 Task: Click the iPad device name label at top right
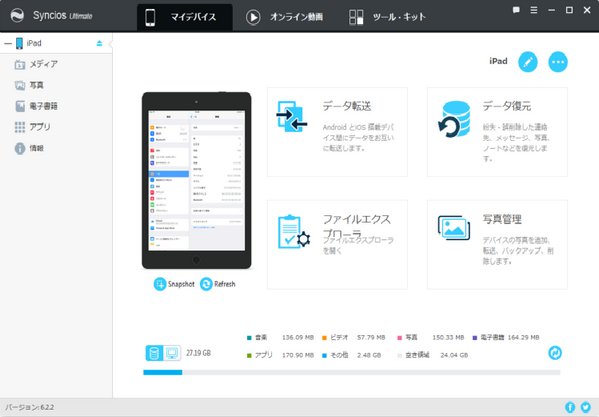pos(498,61)
